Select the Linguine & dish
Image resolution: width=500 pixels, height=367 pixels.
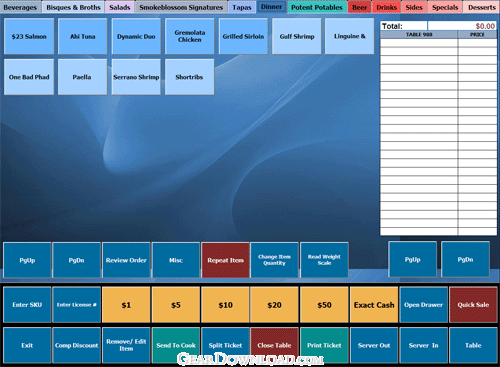tap(350, 36)
